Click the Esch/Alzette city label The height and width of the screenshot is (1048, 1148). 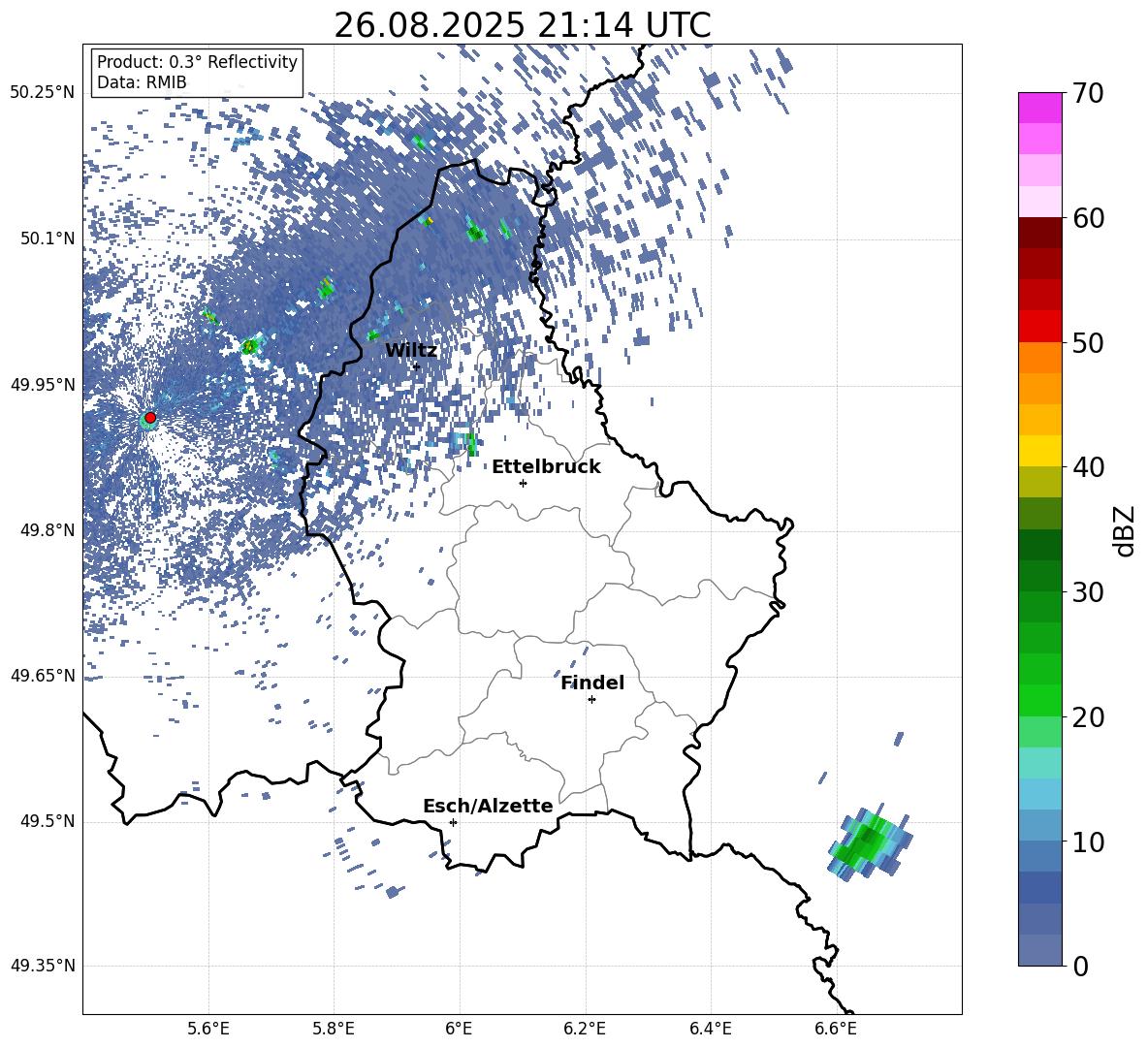click(x=488, y=807)
